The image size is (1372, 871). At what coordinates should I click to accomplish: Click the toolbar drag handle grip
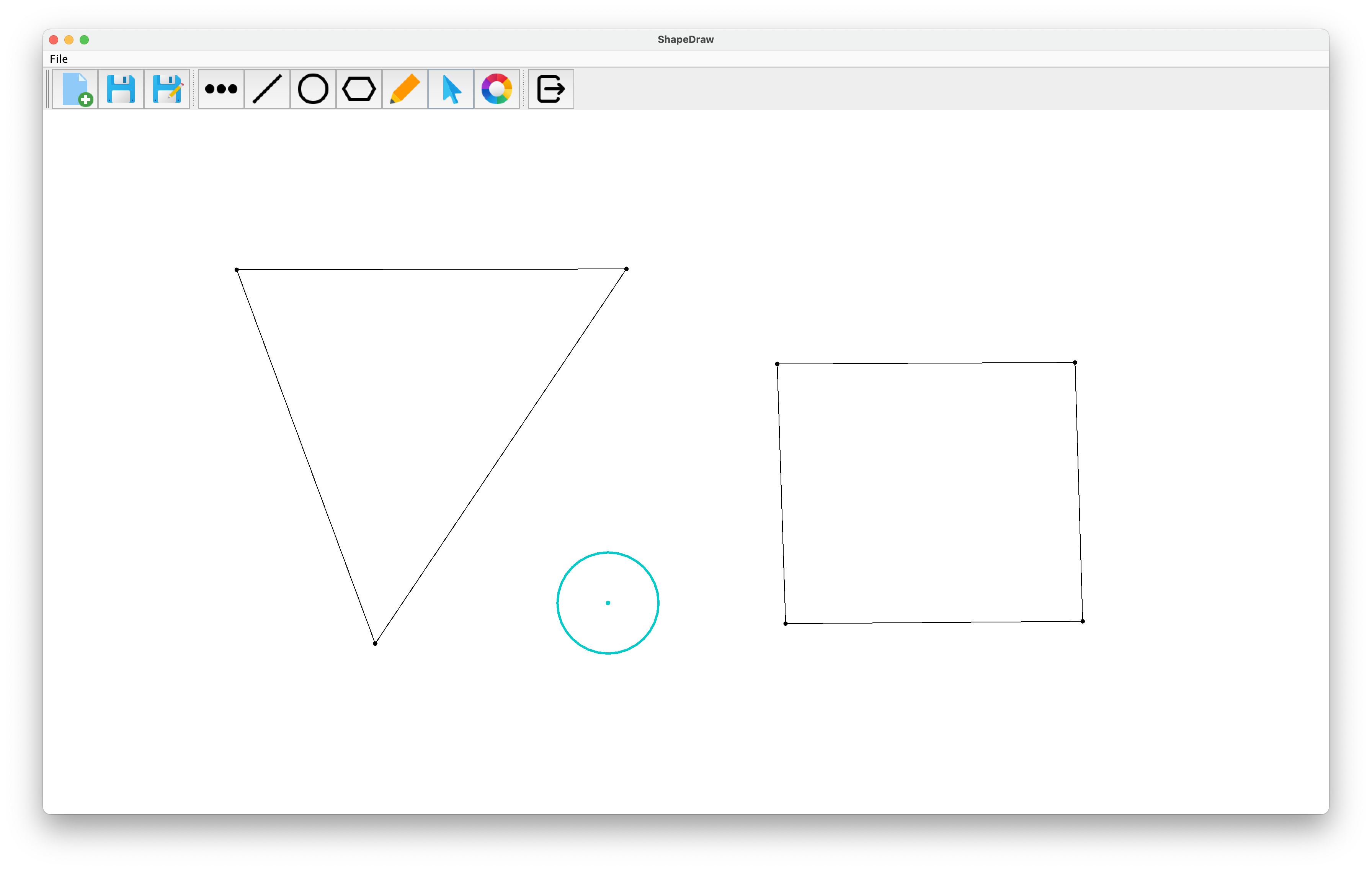pyautogui.click(x=48, y=89)
